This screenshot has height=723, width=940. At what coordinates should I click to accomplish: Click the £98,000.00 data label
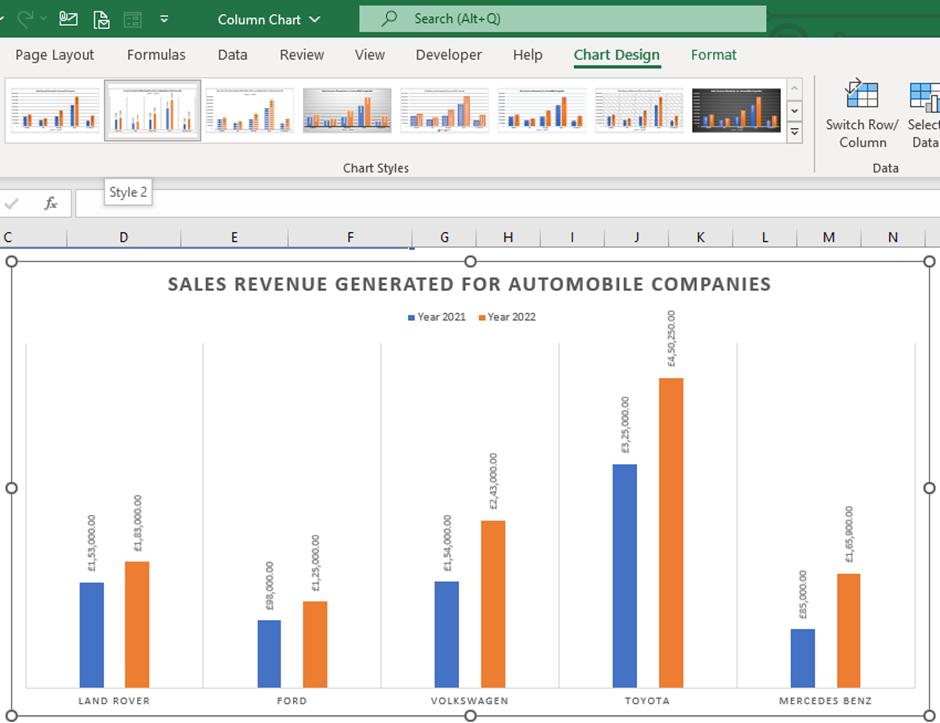pyautogui.click(x=269, y=586)
